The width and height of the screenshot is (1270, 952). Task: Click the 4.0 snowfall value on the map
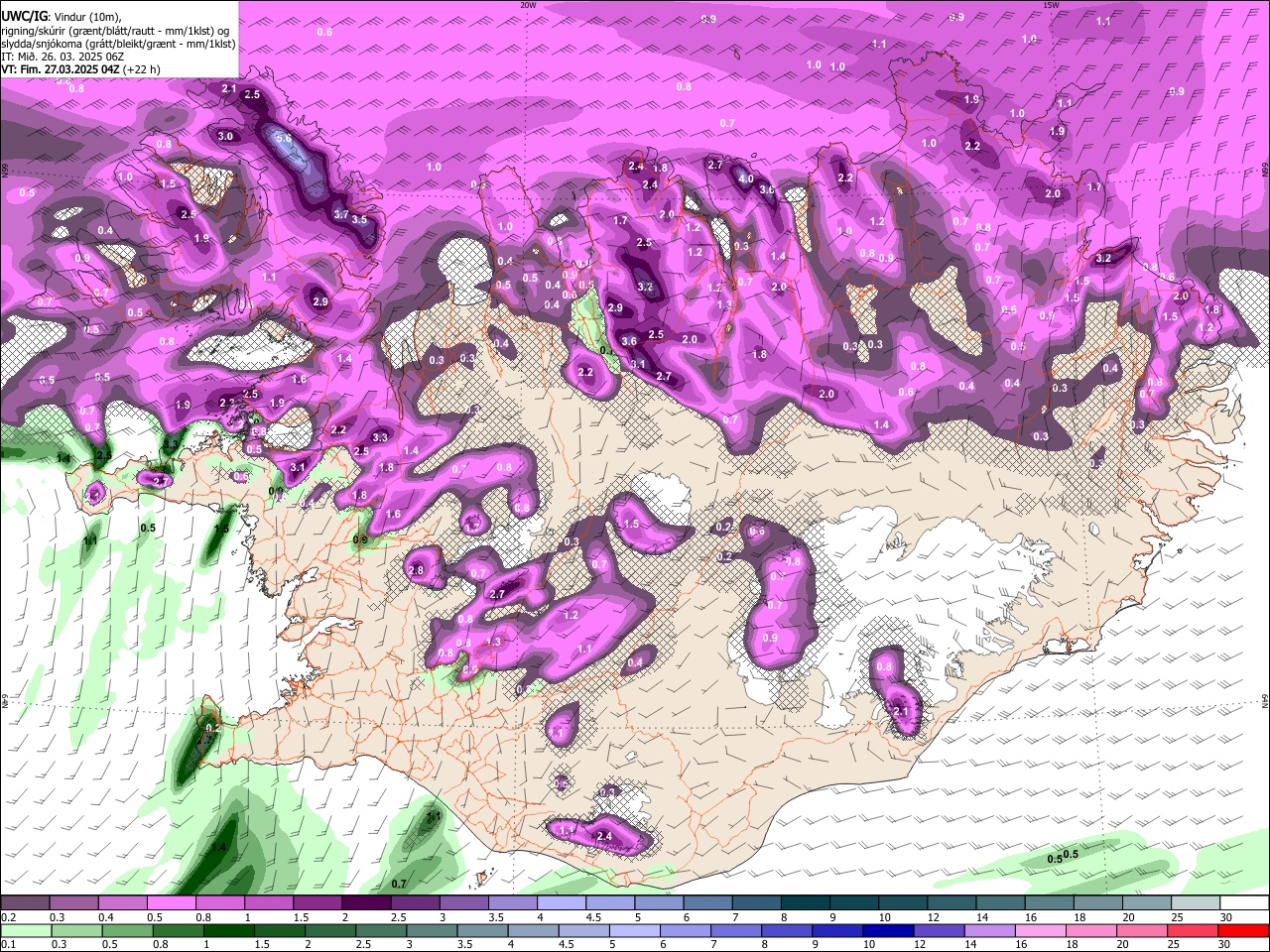coord(746,178)
